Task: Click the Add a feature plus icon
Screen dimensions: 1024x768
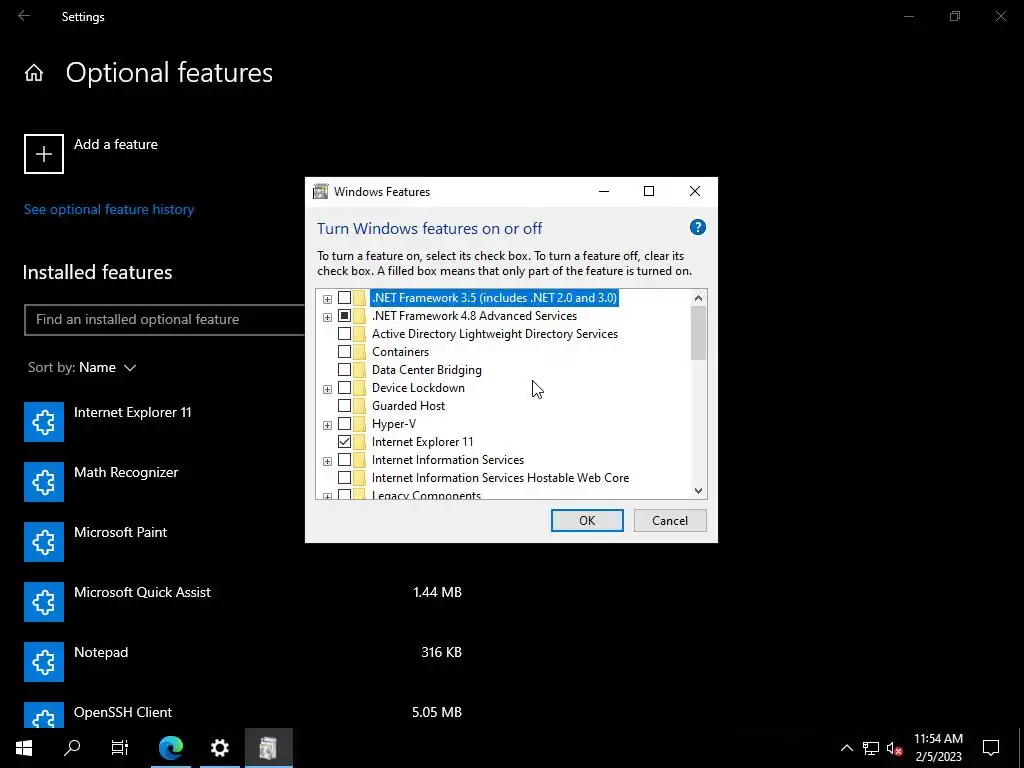Action: tap(44, 154)
